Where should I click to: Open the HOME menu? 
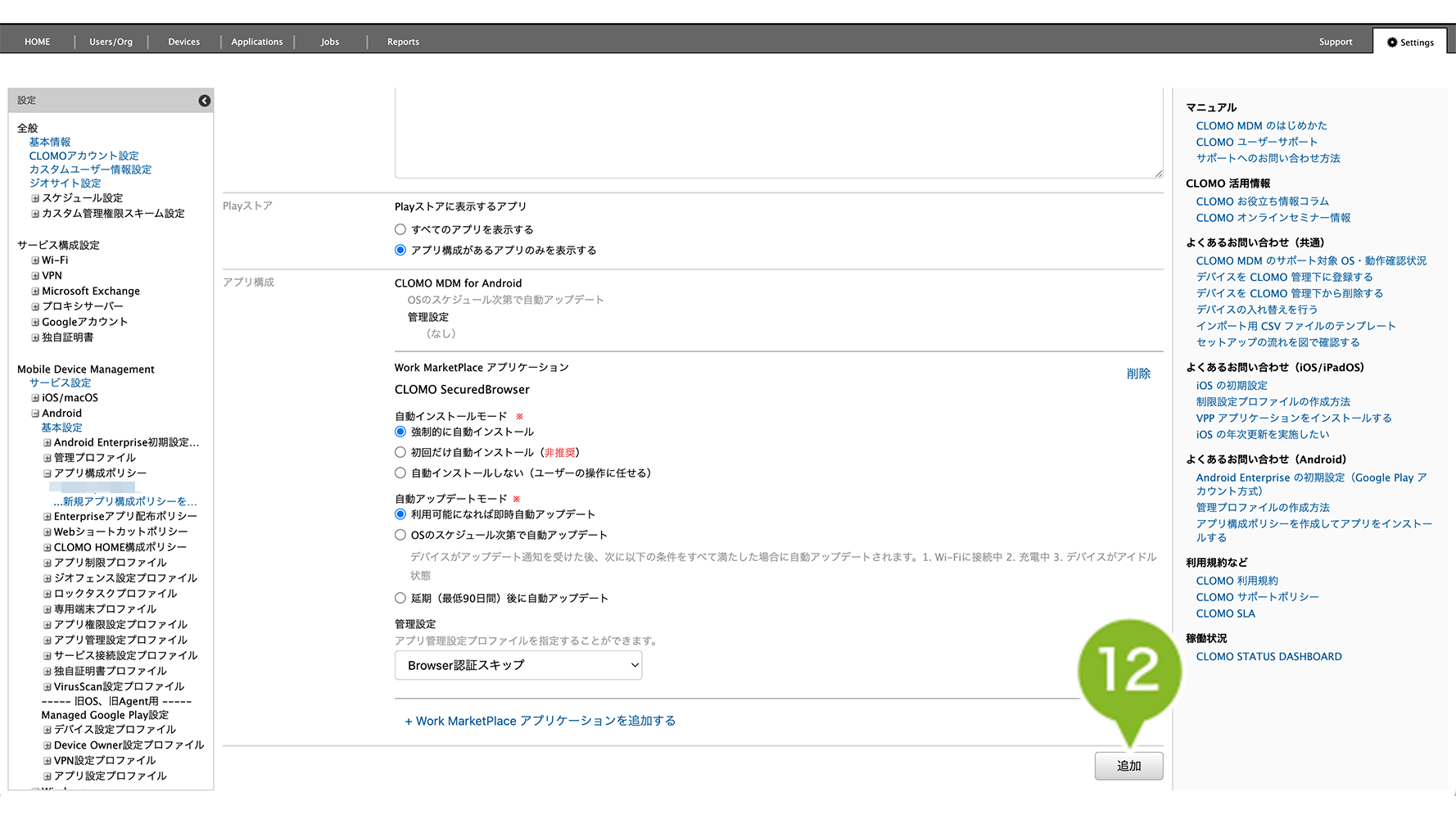pos(38,42)
